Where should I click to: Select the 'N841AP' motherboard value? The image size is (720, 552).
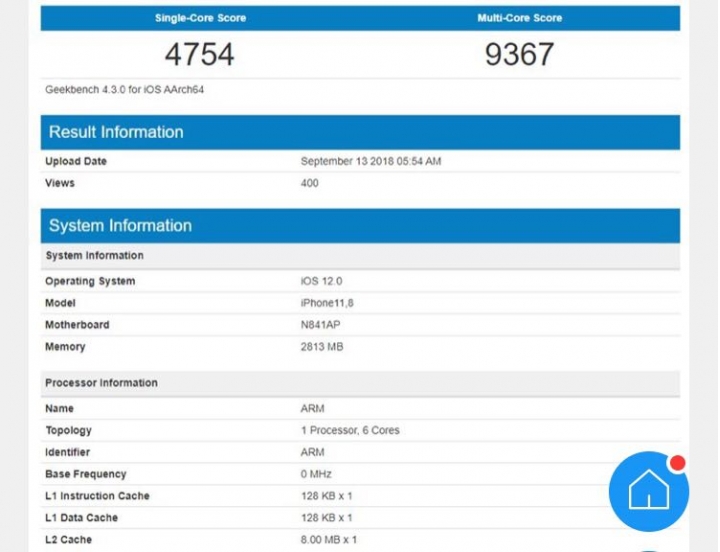coord(321,325)
